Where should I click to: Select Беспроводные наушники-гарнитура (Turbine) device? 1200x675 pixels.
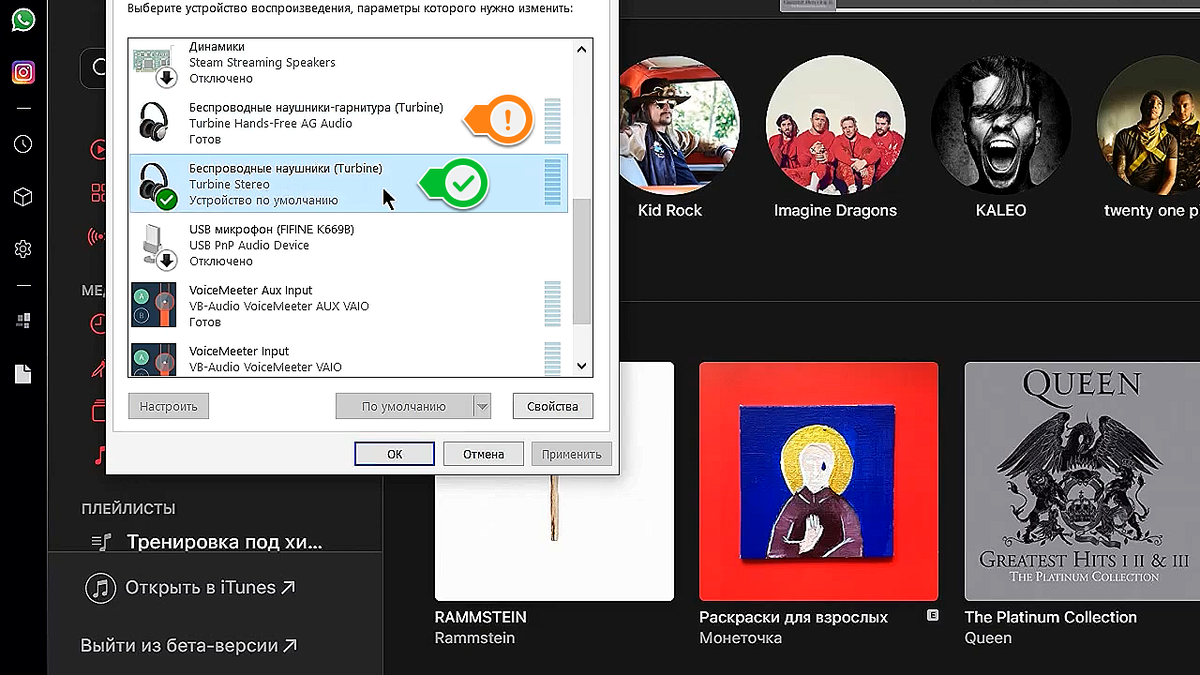coord(350,123)
